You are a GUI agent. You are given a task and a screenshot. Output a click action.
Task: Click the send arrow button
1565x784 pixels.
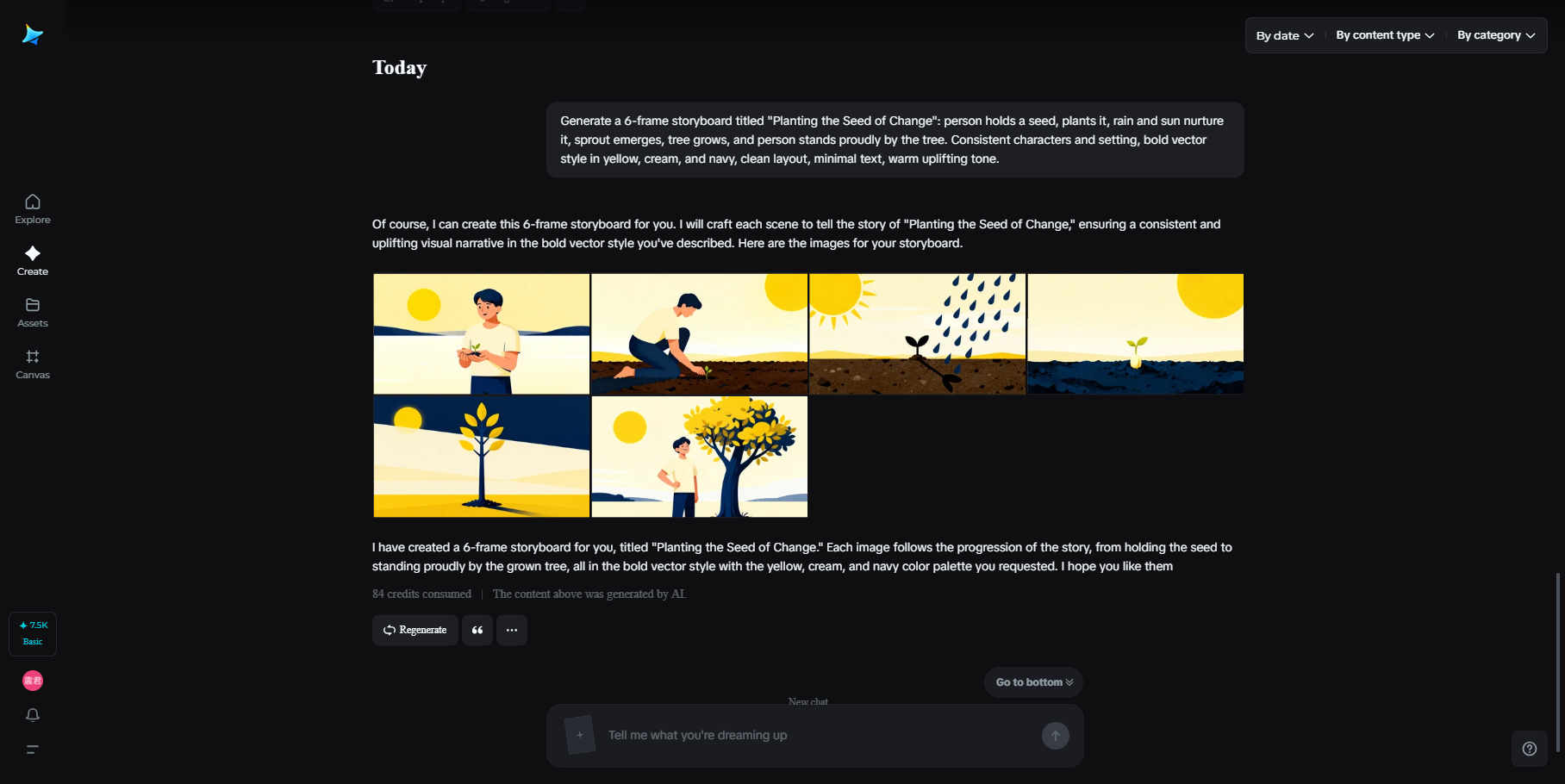point(1056,736)
